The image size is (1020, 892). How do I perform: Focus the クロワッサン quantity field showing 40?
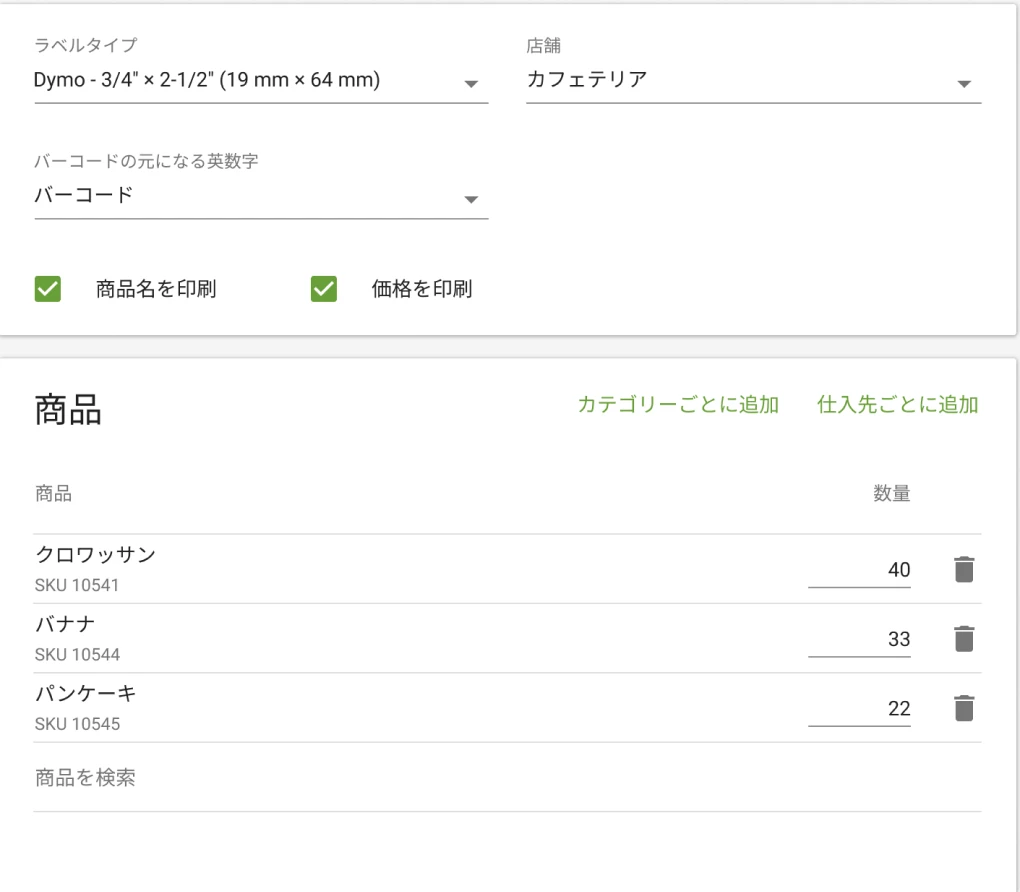pos(860,570)
